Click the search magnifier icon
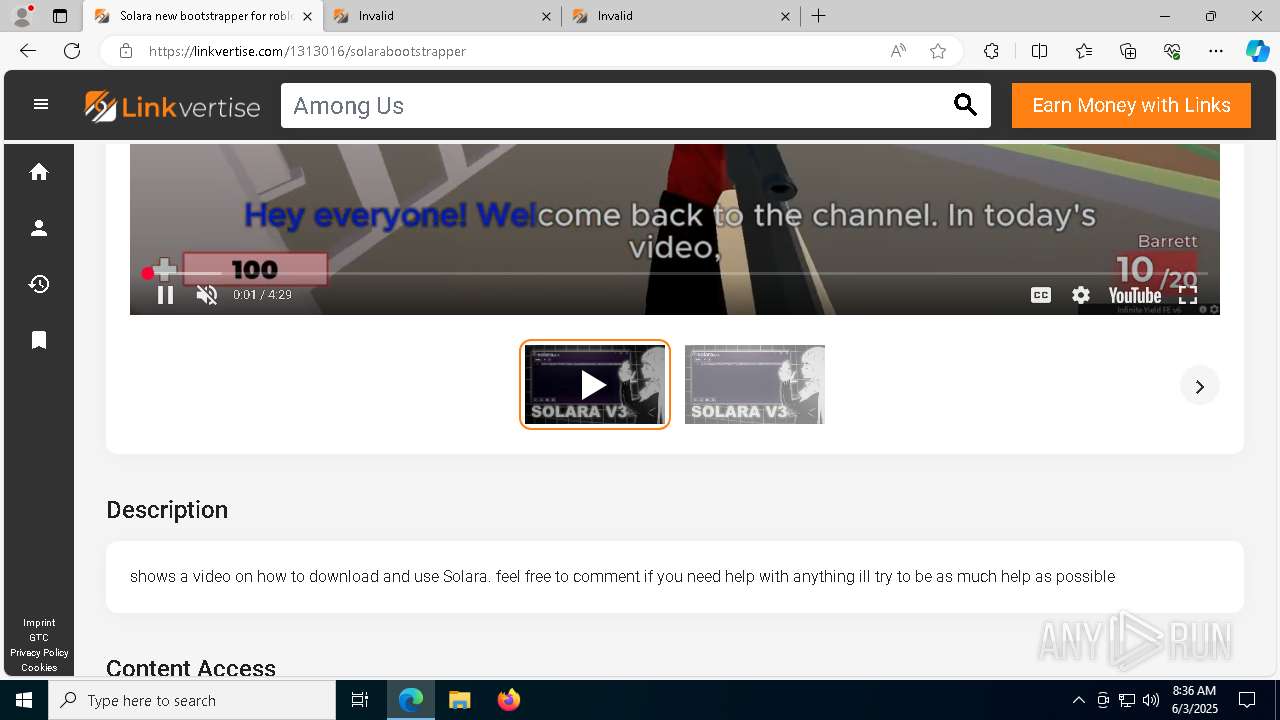Viewport: 1280px width, 720px height. pos(965,105)
